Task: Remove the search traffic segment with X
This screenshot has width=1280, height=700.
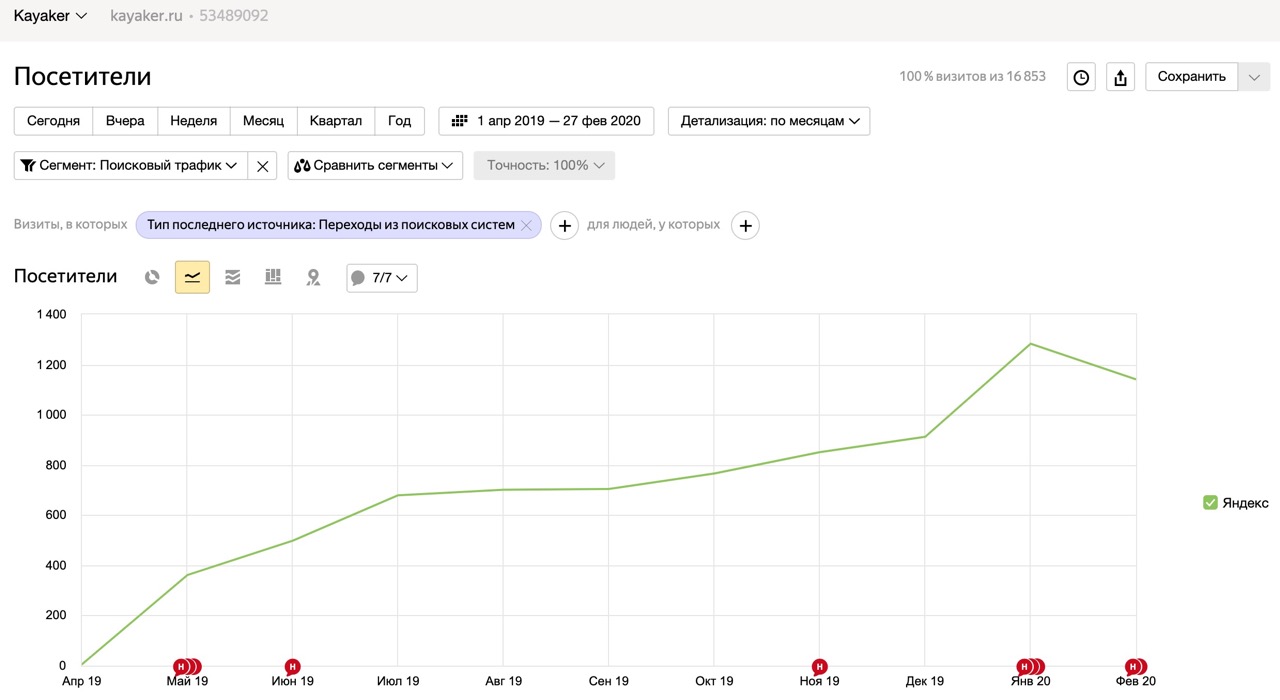Action: click(262, 166)
